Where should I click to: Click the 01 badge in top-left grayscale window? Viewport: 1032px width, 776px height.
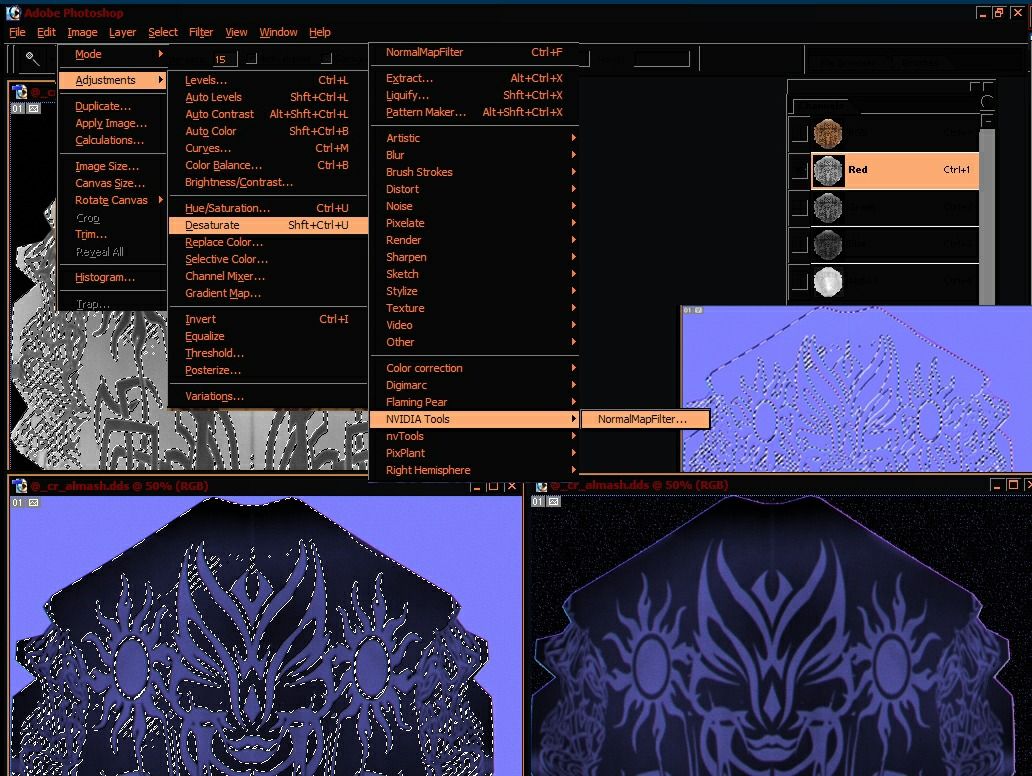click(x=17, y=109)
